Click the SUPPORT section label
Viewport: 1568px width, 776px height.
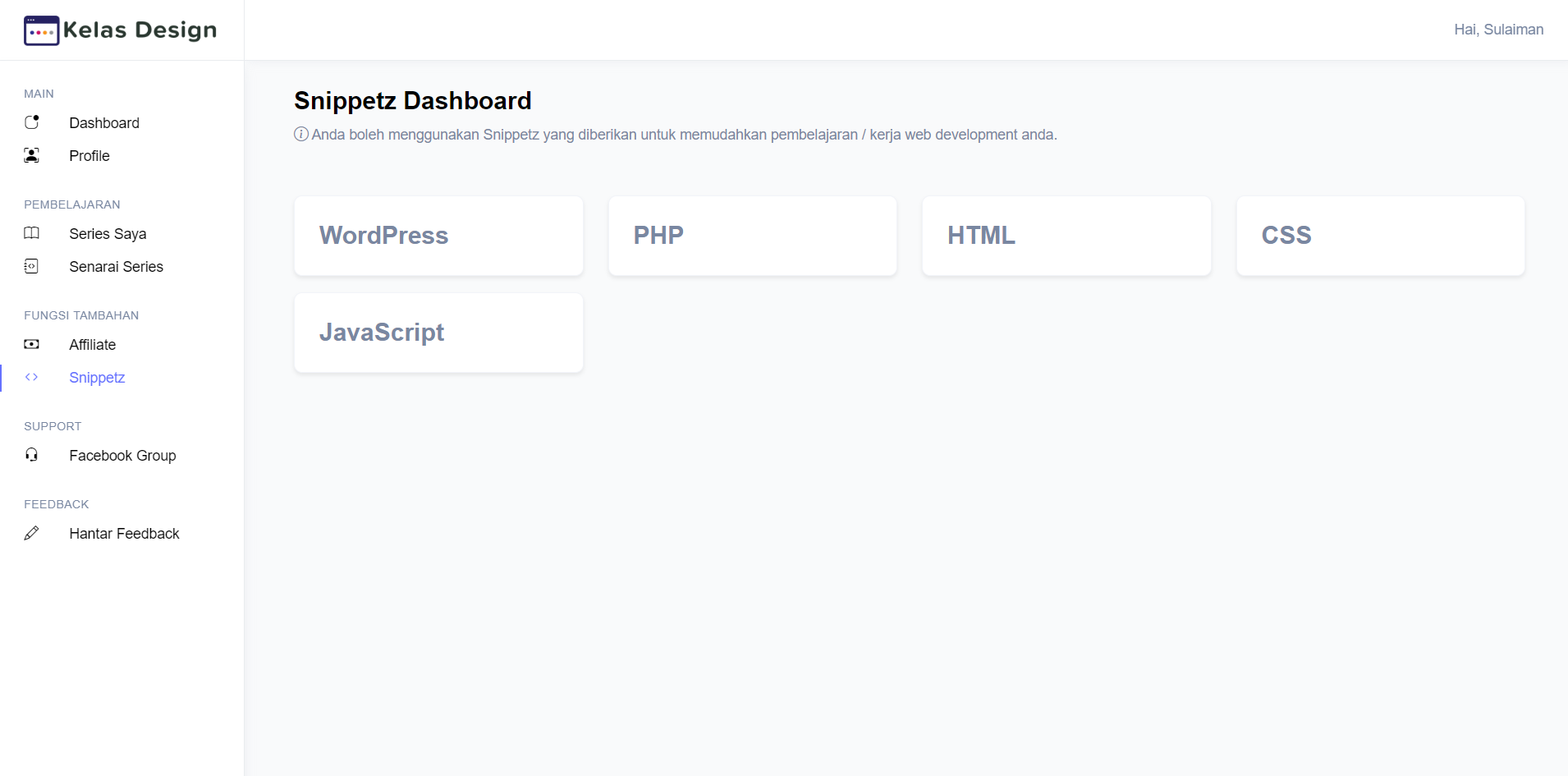53,426
